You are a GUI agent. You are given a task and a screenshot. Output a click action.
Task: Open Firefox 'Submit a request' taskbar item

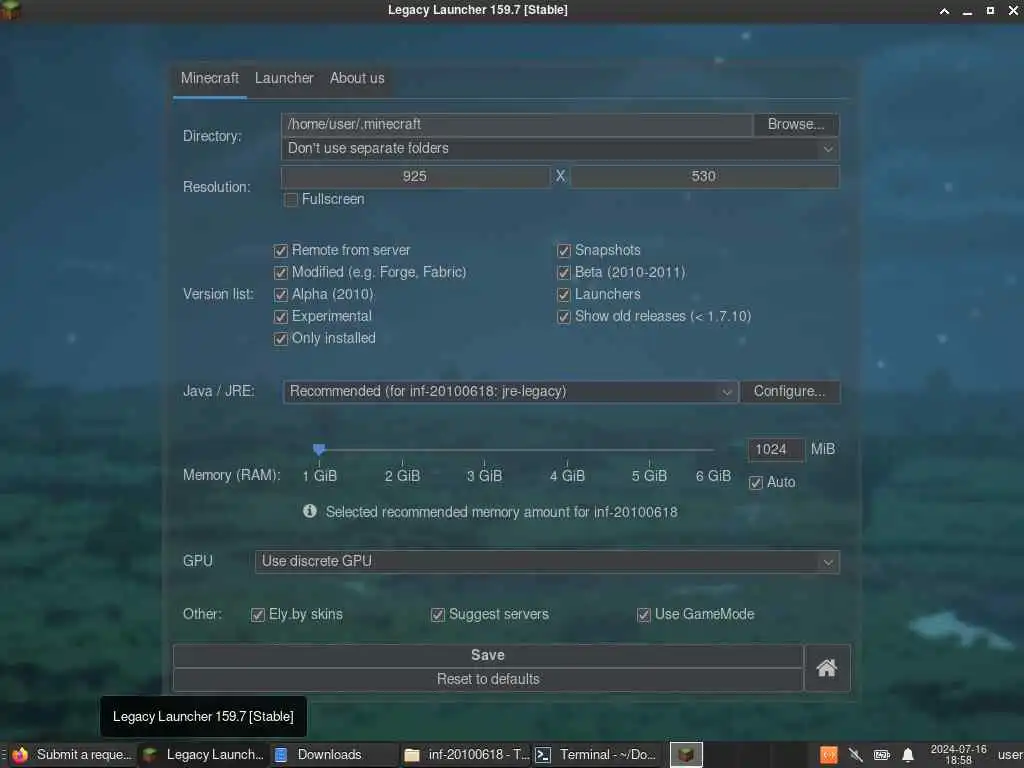tap(71, 755)
